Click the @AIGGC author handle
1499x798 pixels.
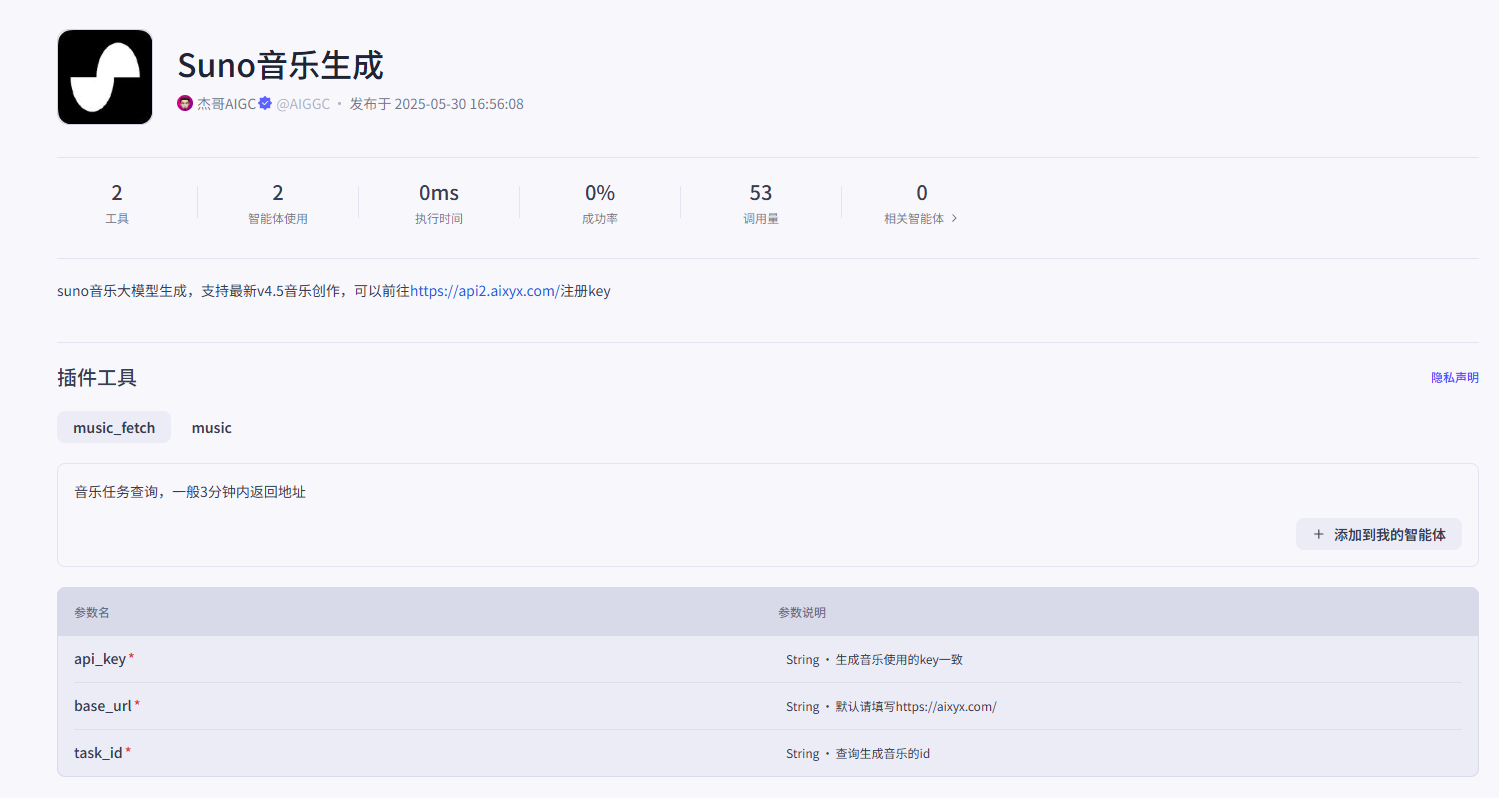(303, 102)
